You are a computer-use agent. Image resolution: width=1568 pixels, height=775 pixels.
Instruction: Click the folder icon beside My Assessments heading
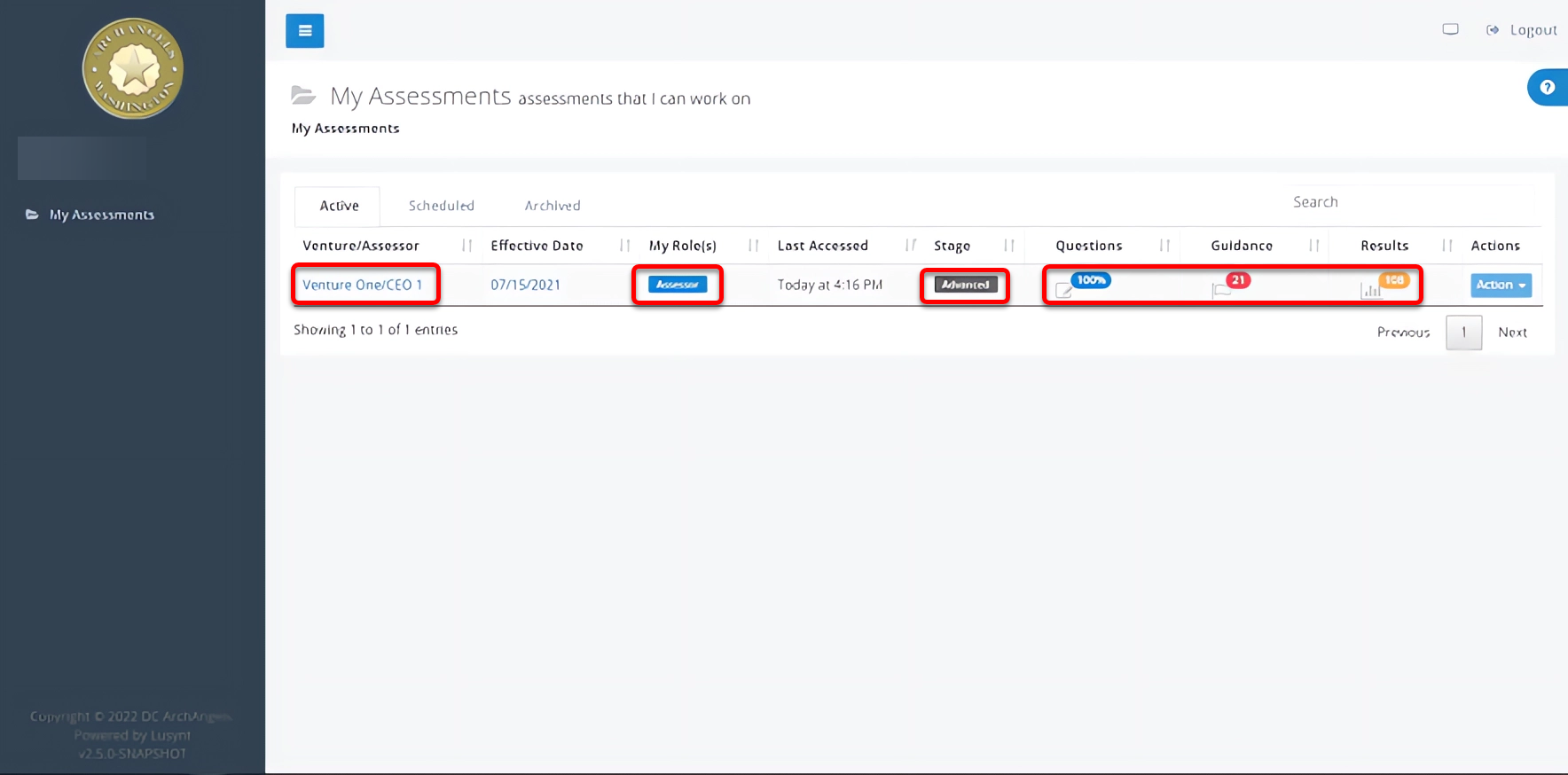(303, 95)
